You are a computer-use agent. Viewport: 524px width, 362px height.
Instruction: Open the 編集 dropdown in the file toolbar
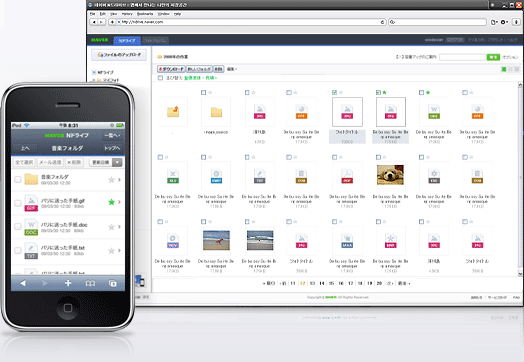coord(232,69)
